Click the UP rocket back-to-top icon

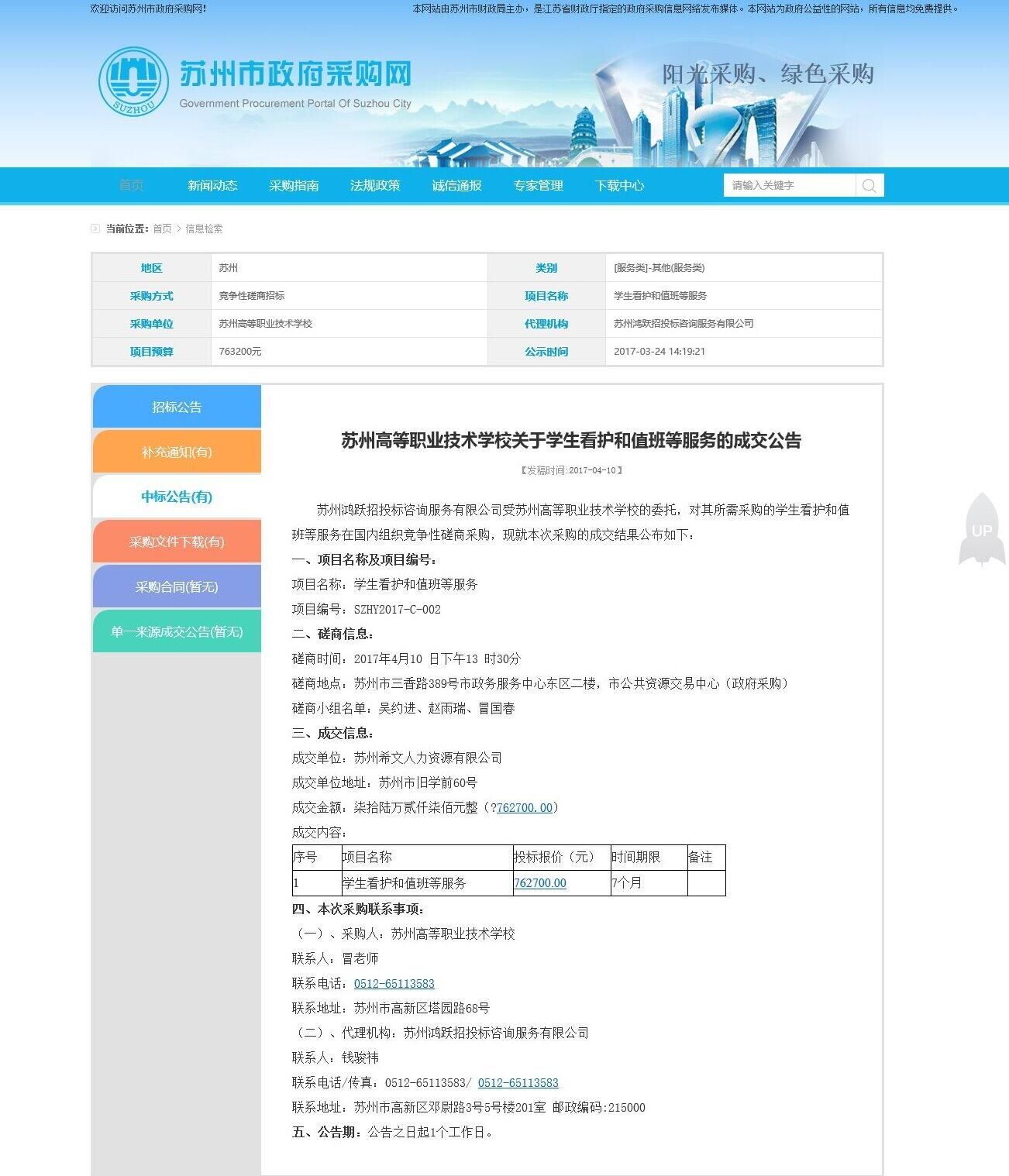[982, 529]
